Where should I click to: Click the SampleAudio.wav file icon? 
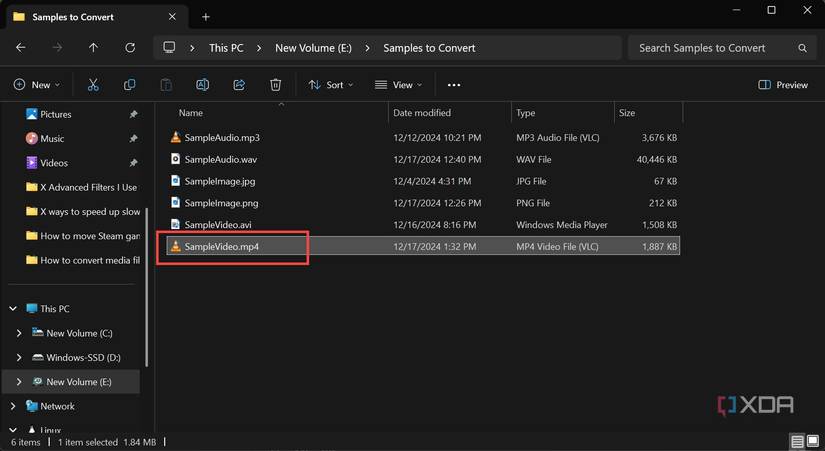[176, 159]
